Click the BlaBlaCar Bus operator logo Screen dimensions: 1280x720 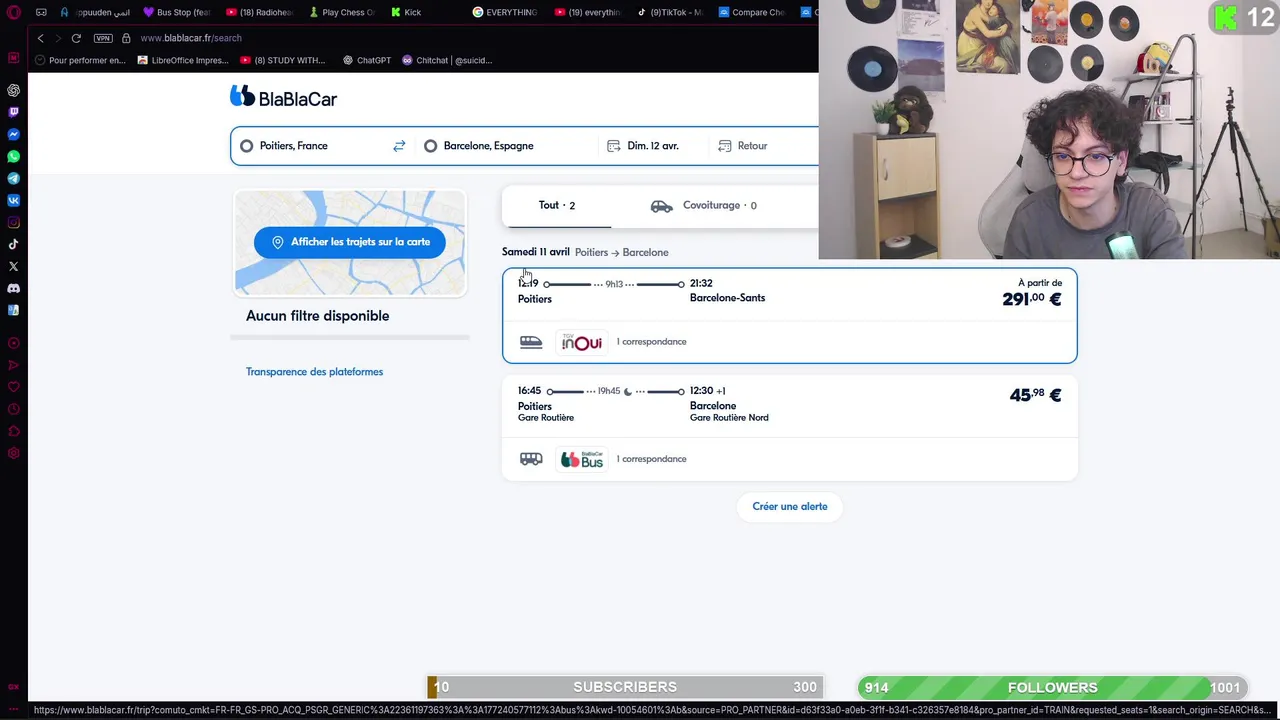point(582,459)
